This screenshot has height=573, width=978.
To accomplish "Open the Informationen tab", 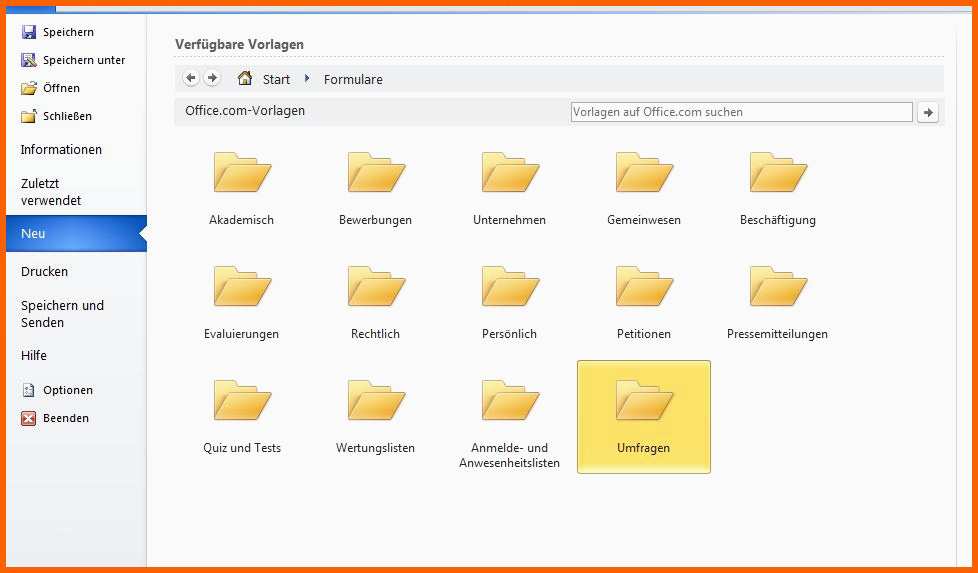I will tap(61, 149).
